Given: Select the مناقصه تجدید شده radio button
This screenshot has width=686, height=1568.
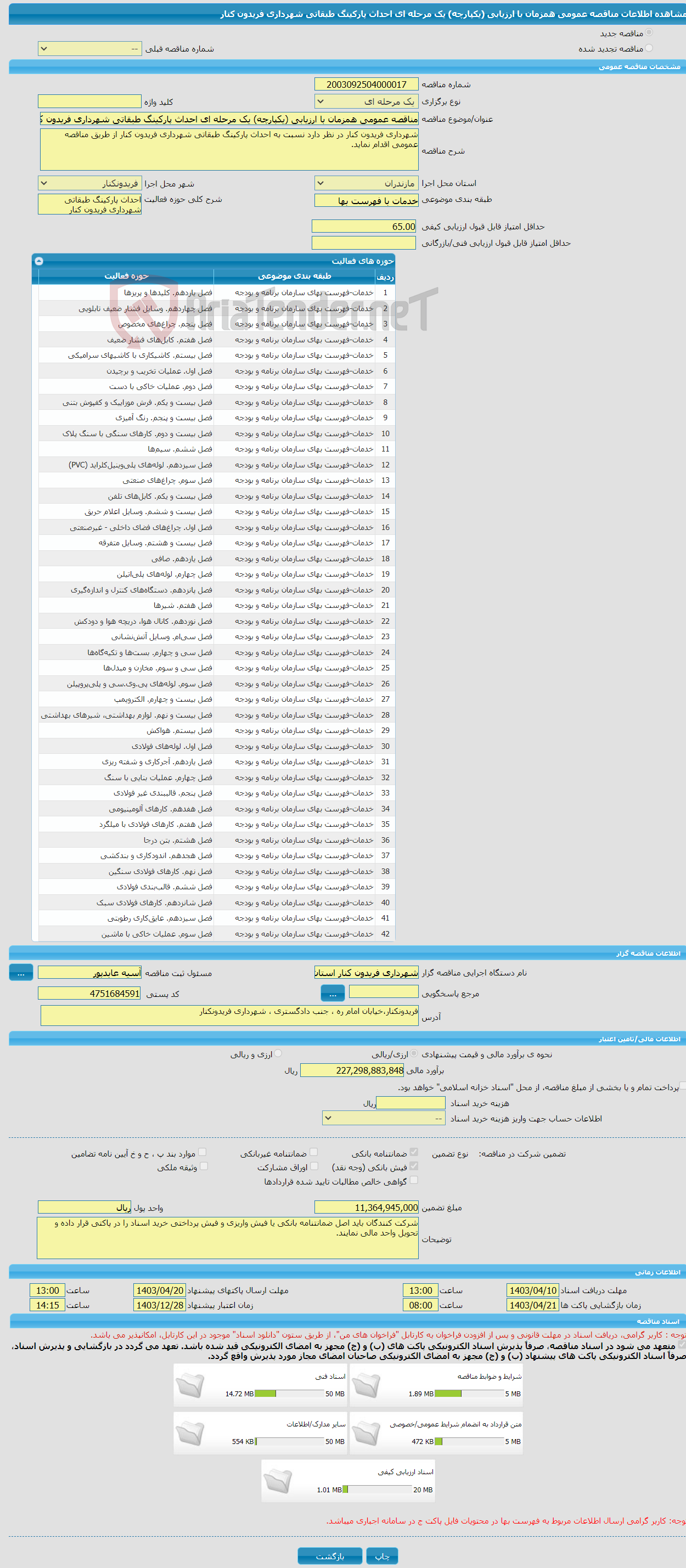Looking at the screenshot, I should pyautogui.click(x=648, y=48).
